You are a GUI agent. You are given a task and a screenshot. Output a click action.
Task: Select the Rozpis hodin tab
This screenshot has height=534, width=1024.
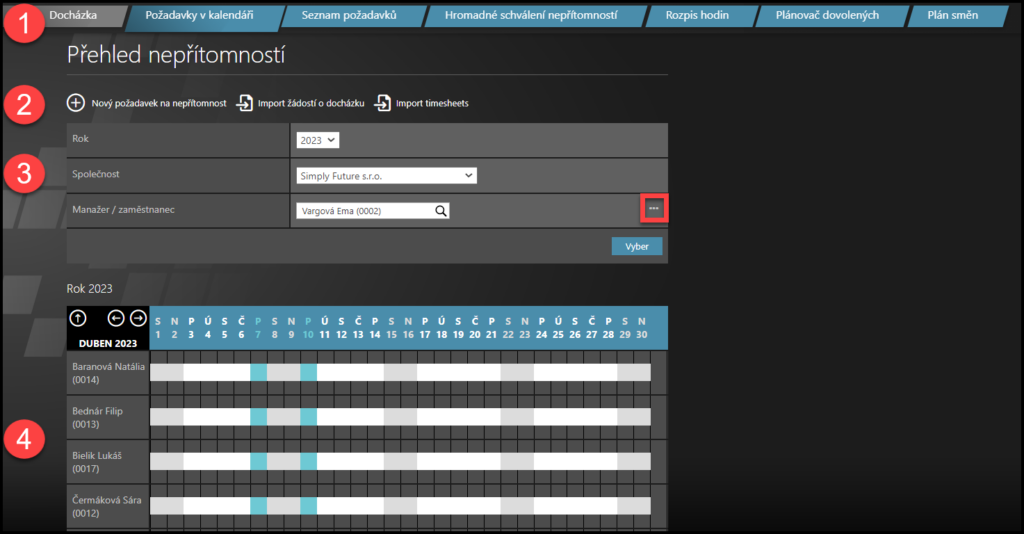point(696,16)
